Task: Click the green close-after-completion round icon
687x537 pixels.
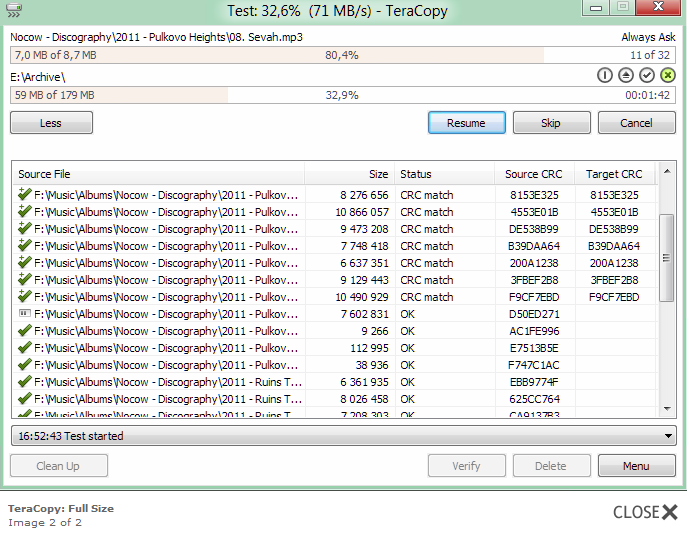Action: click(668, 75)
